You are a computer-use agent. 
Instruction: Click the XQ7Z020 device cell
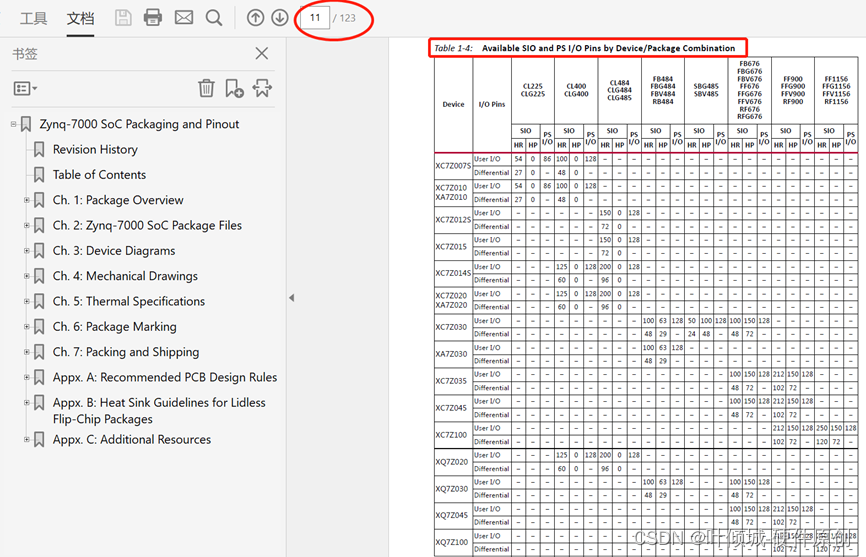pos(451,462)
